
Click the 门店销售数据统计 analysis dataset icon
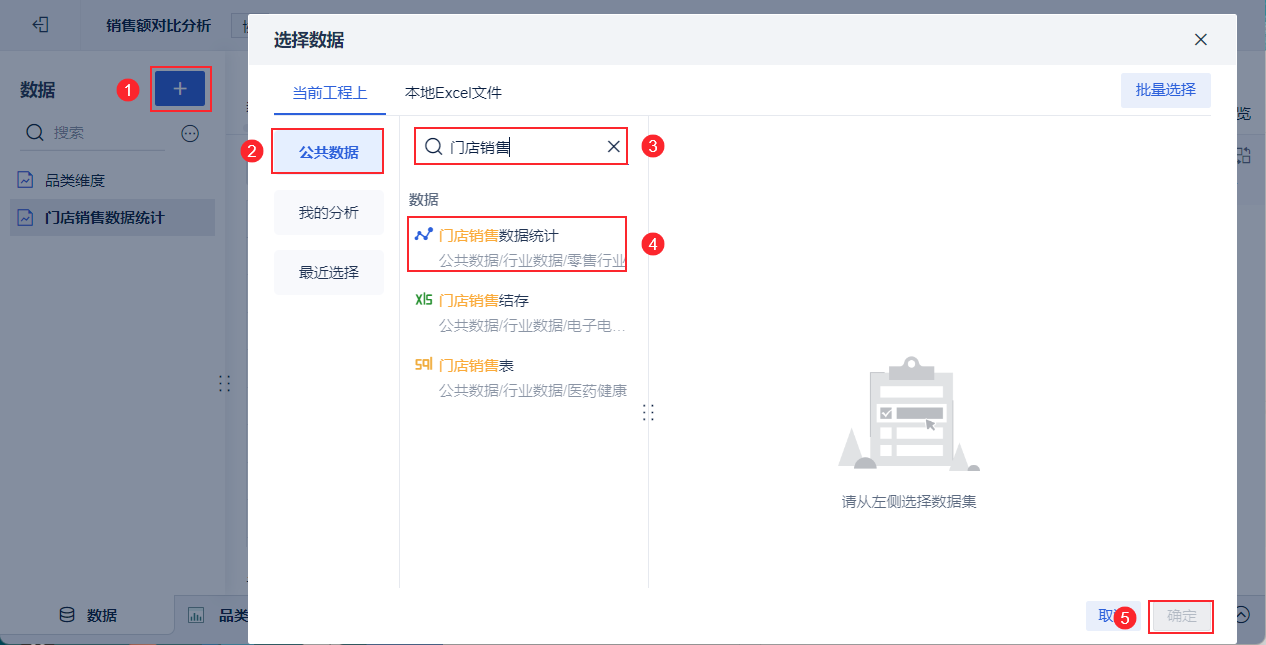(424, 235)
